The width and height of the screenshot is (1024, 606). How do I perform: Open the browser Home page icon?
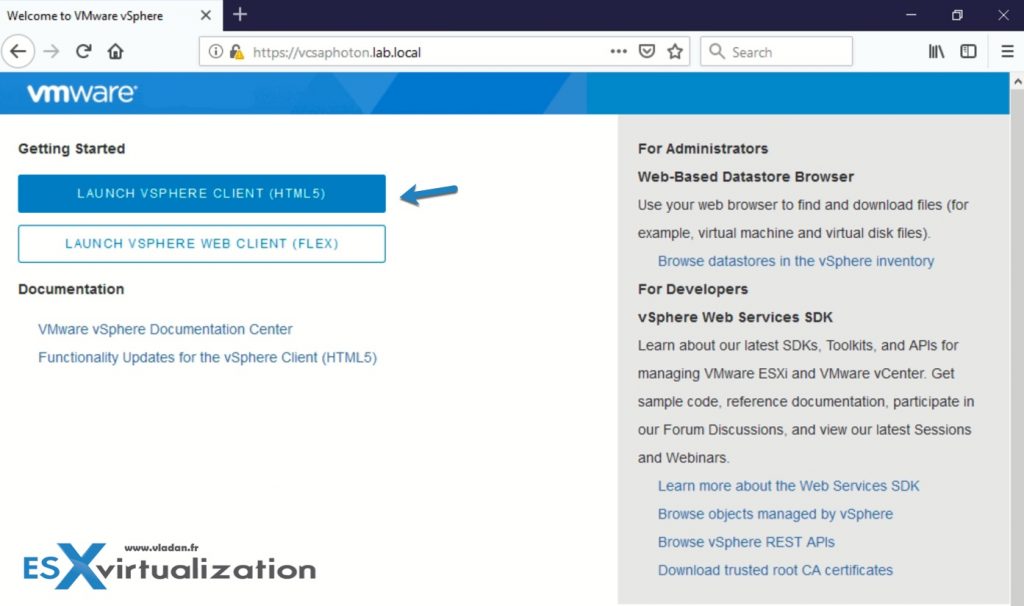point(115,51)
